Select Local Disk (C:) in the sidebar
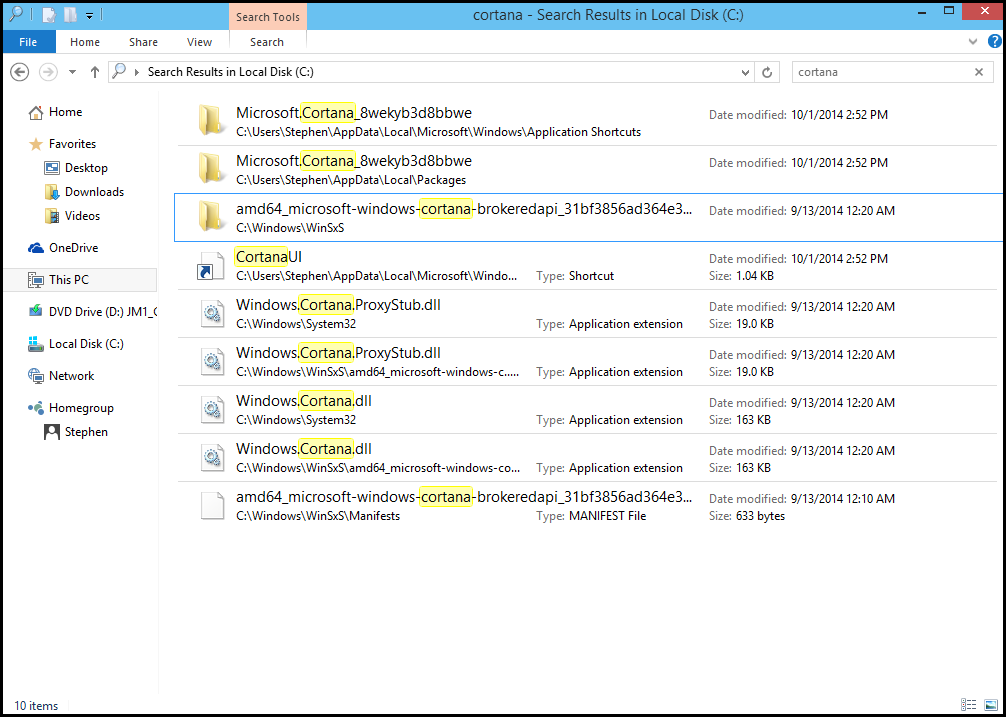The image size is (1006, 717). click(x=86, y=344)
